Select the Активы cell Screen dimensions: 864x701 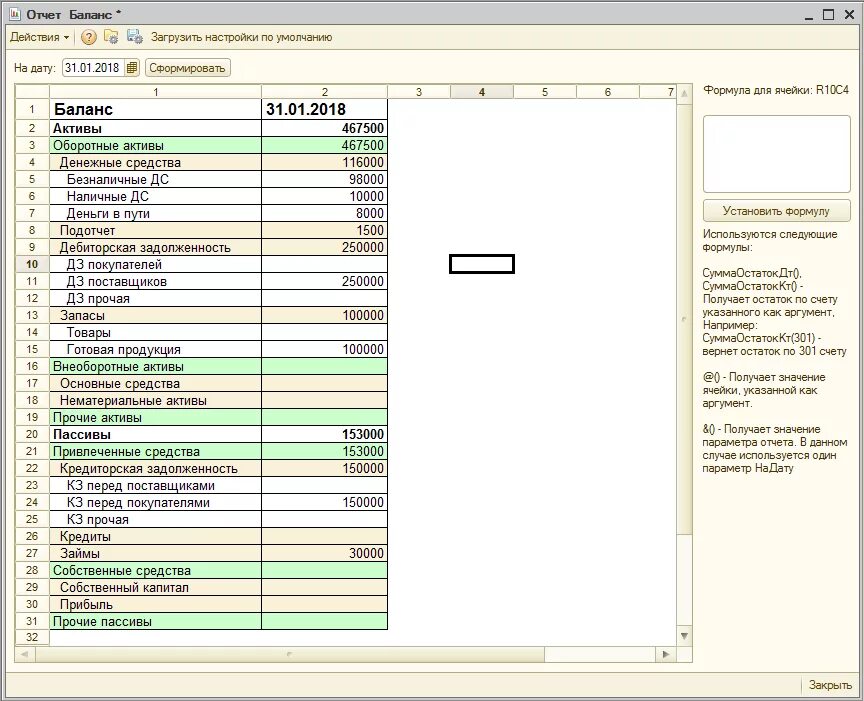[155, 128]
